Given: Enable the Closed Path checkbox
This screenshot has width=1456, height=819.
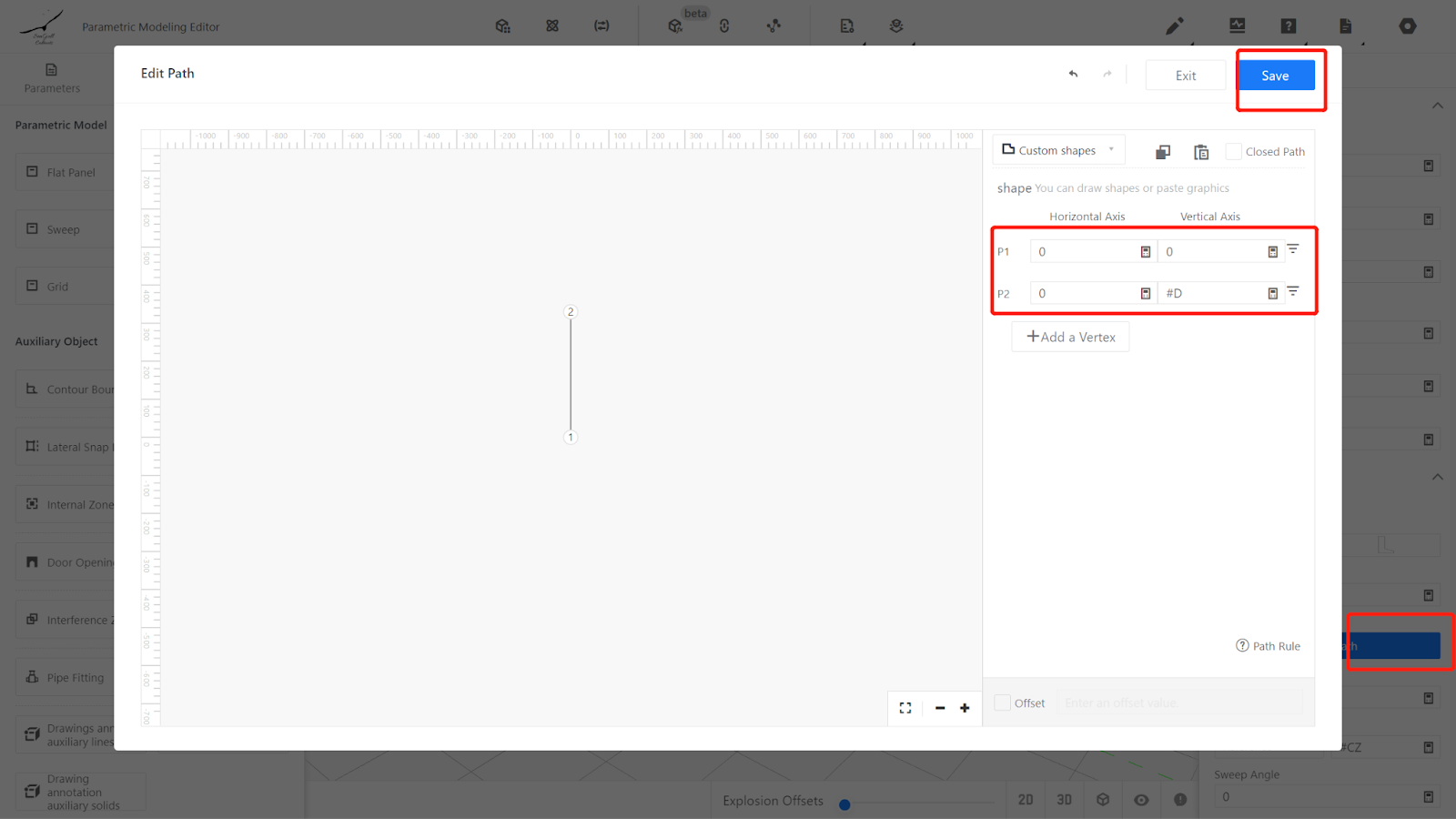Looking at the screenshot, I should [x=1233, y=152].
